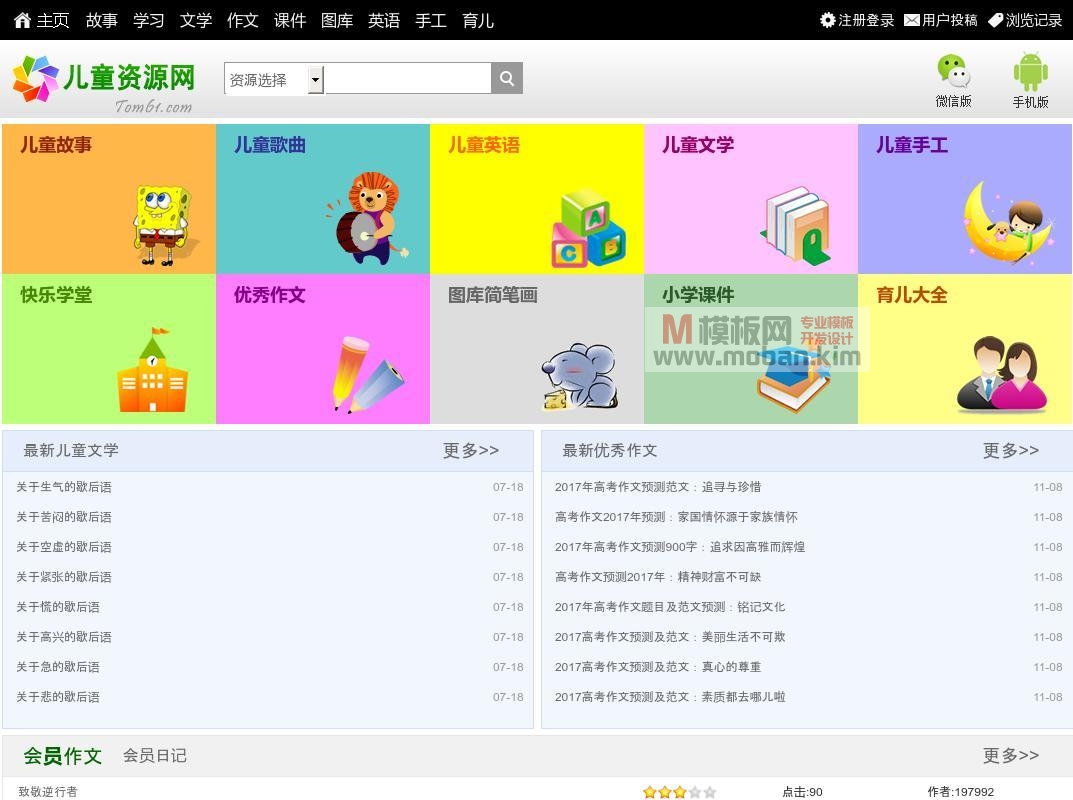Open 课件 in the top navigation
Viewport: 1073px width, 800px height.
(x=289, y=21)
